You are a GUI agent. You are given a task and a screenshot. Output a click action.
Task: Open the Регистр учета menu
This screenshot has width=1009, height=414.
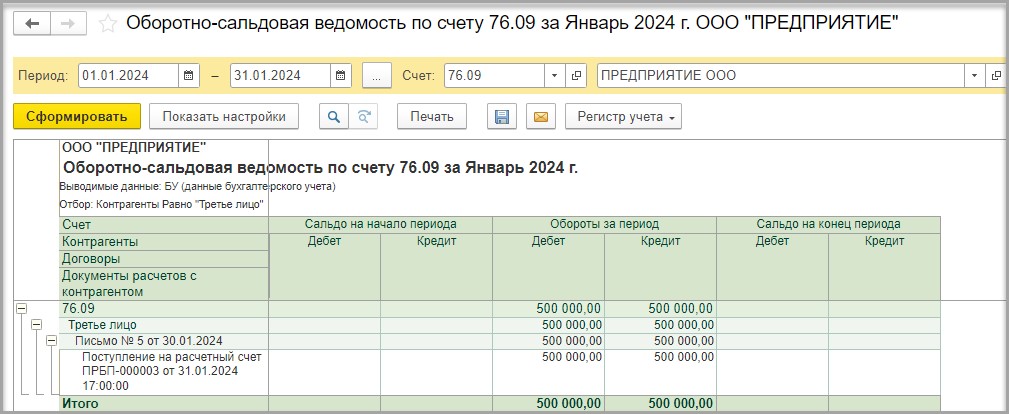point(623,117)
